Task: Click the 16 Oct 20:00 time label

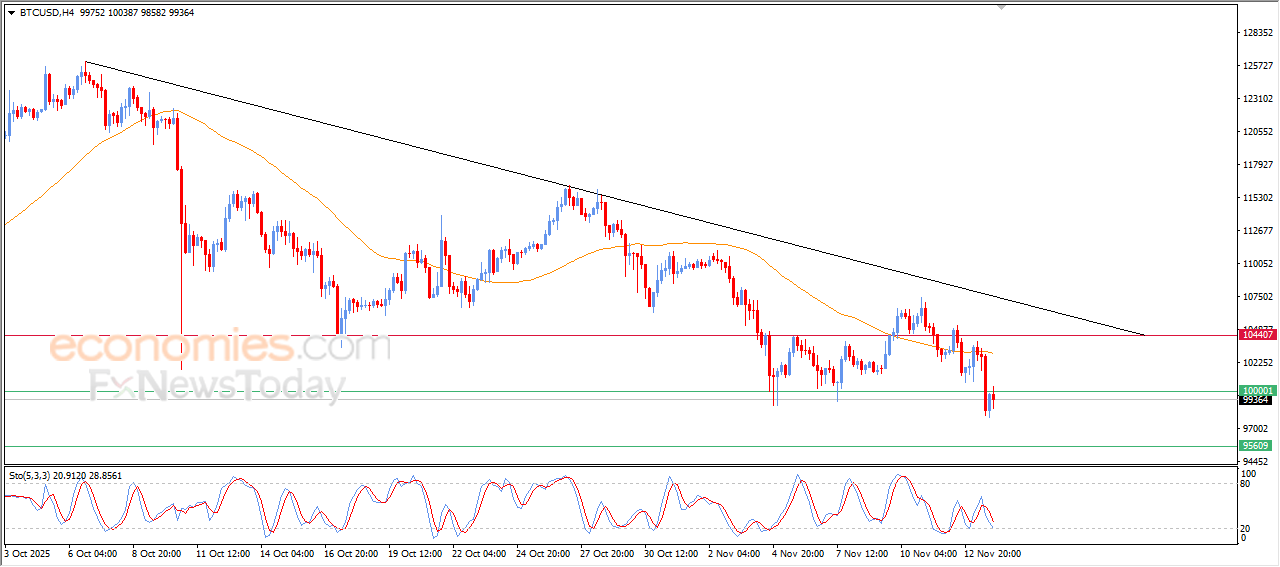Action: click(x=350, y=552)
